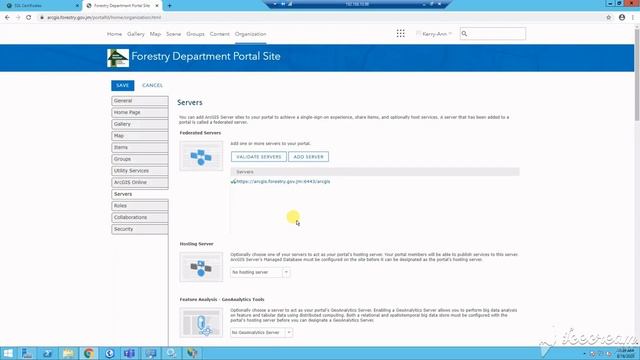Screen dimensions: 640x360
Task: Open the No hosting server dropdown
Action: (260, 272)
